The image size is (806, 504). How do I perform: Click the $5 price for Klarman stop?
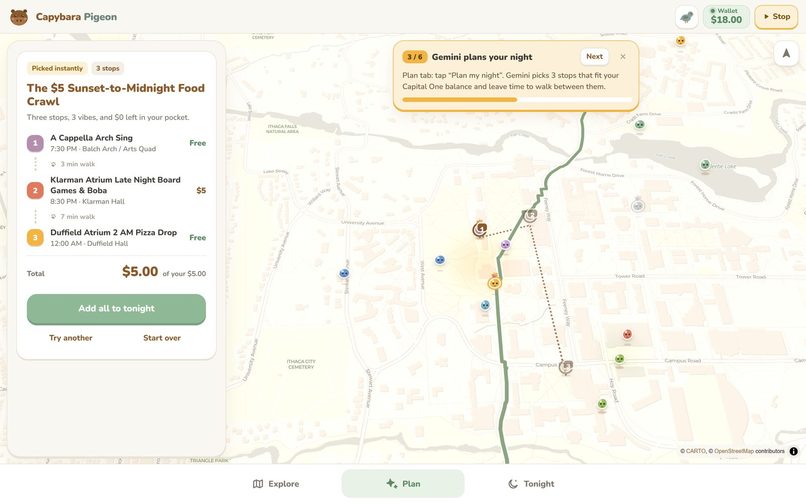pyautogui.click(x=201, y=190)
